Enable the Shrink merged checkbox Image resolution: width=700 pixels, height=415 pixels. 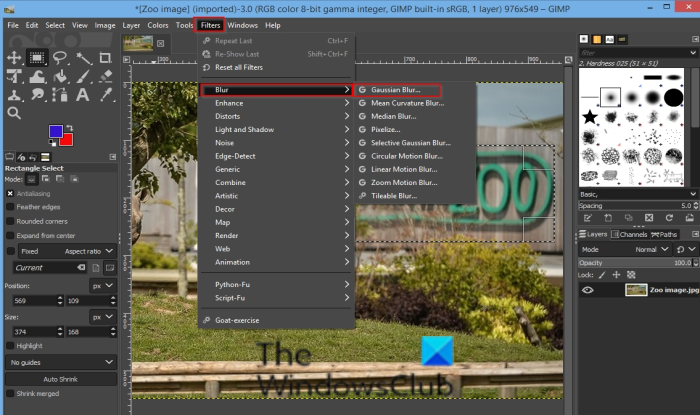tap(10, 394)
